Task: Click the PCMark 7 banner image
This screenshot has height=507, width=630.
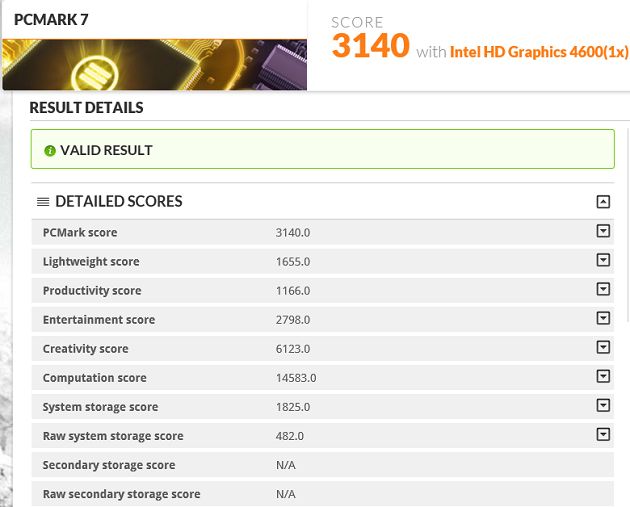Action: 155,64
